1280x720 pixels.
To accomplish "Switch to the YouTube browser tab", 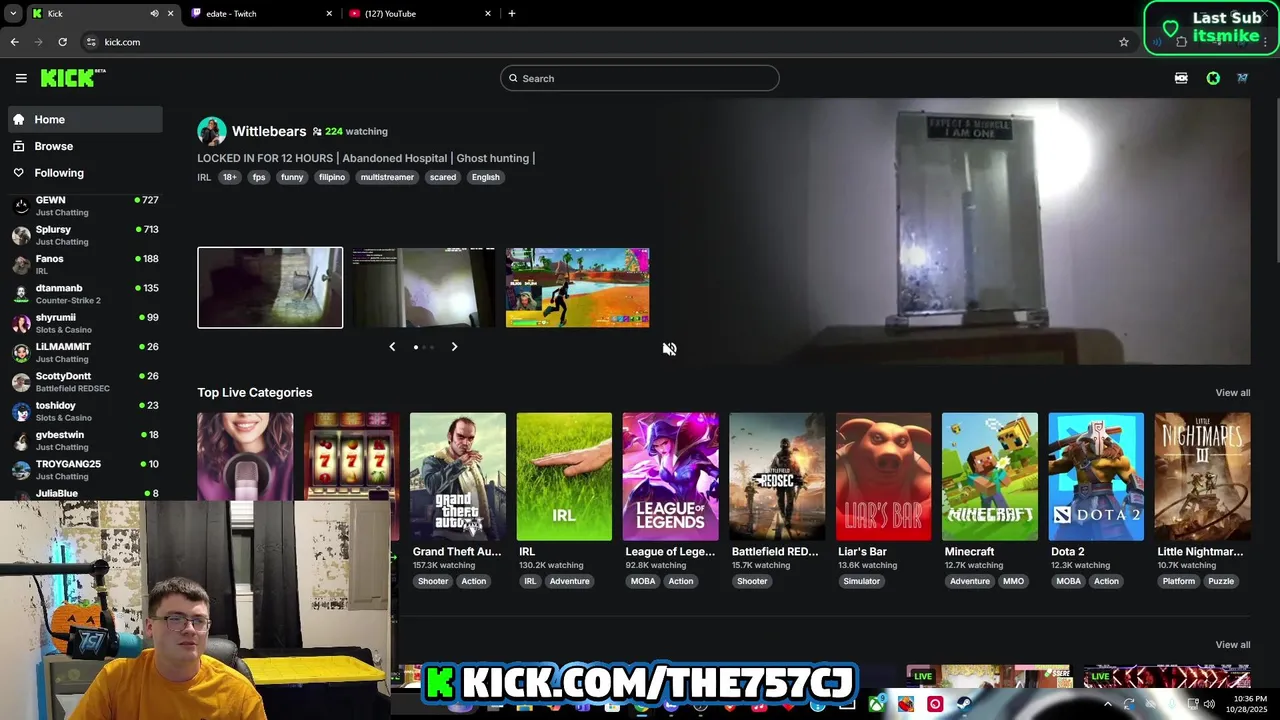I will coord(418,14).
